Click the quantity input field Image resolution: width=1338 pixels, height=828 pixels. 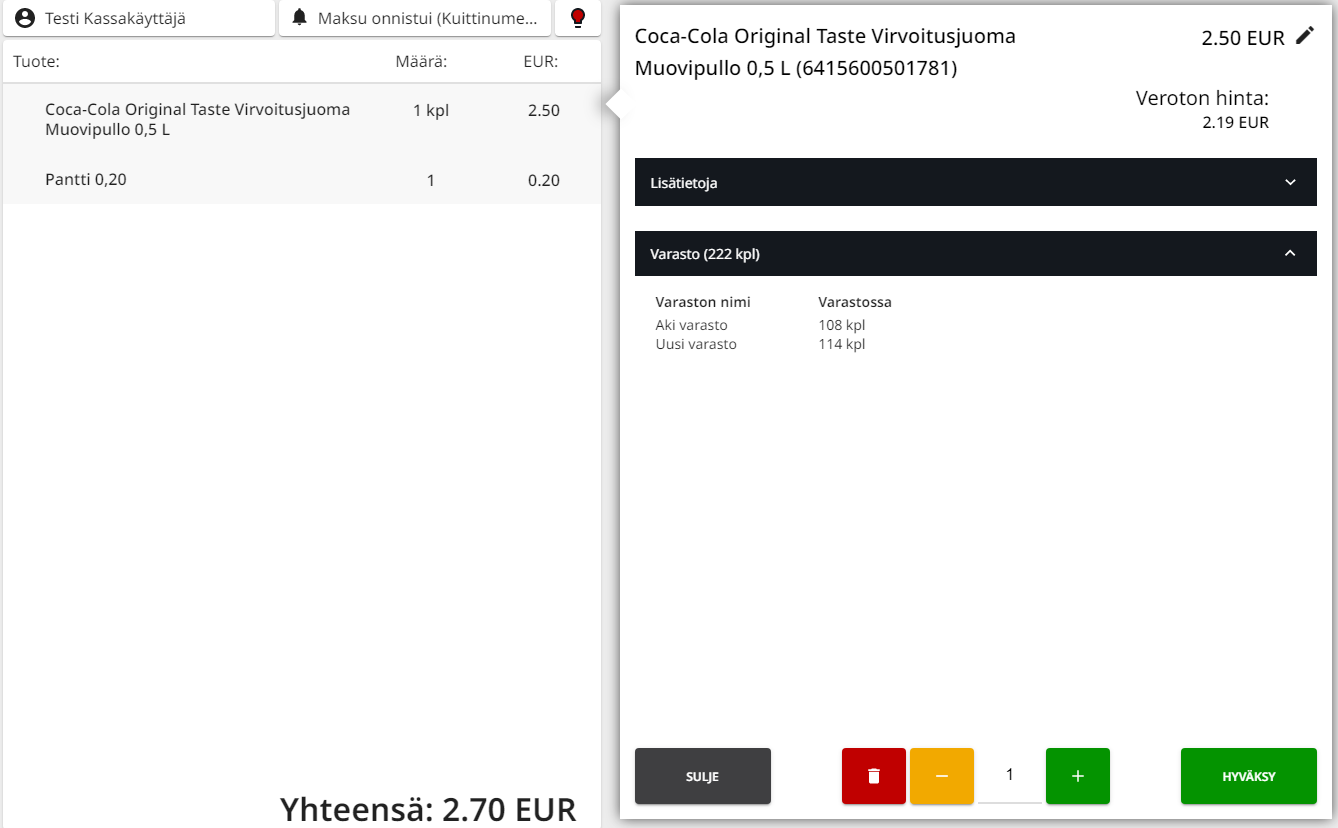pyautogui.click(x=1009, y=776)
